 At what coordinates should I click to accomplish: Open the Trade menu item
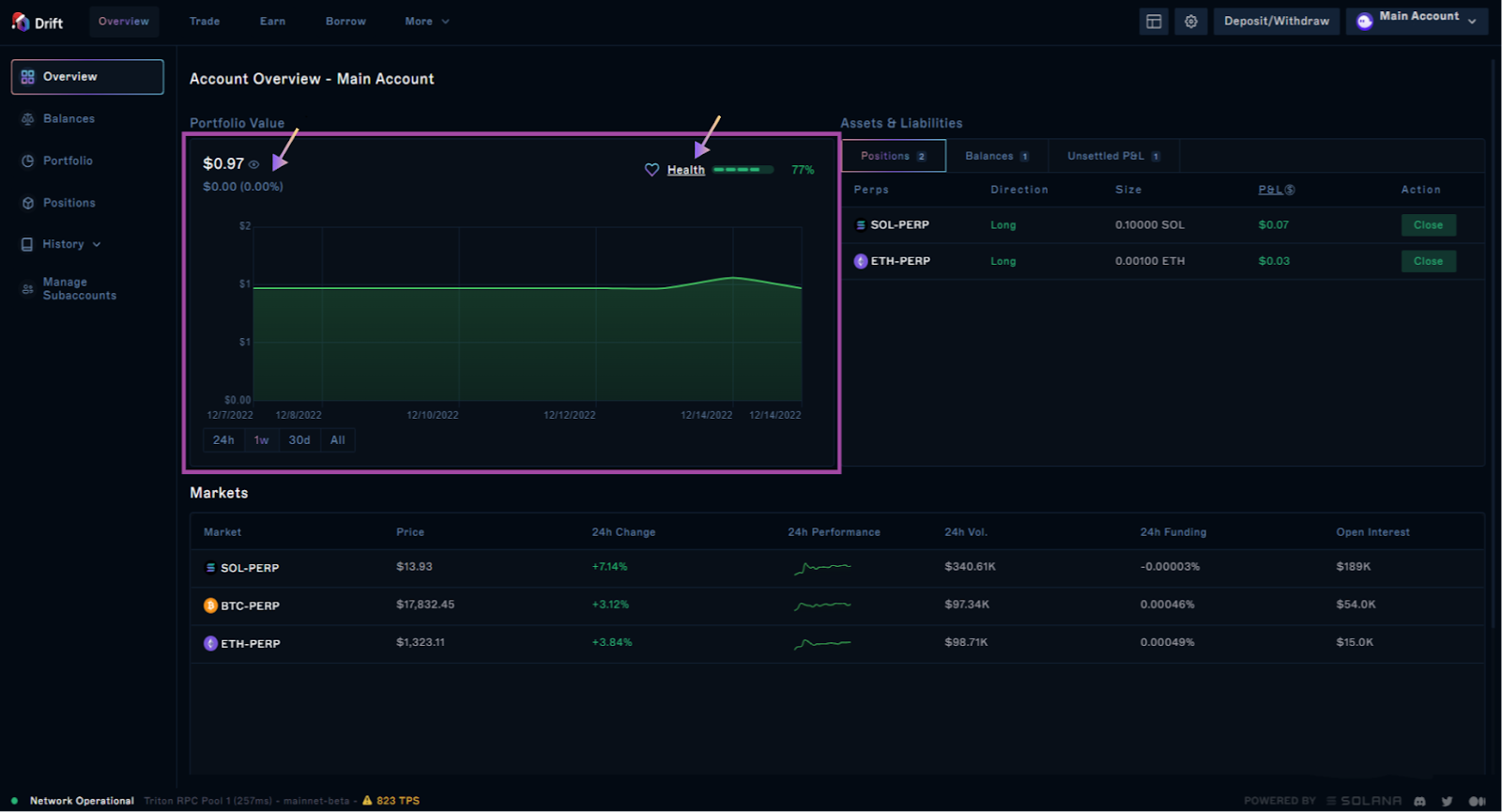point(205,22)
